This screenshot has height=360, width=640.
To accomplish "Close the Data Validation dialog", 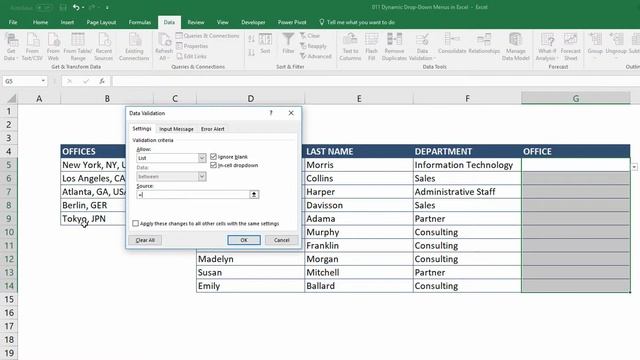I will [291, 113].
